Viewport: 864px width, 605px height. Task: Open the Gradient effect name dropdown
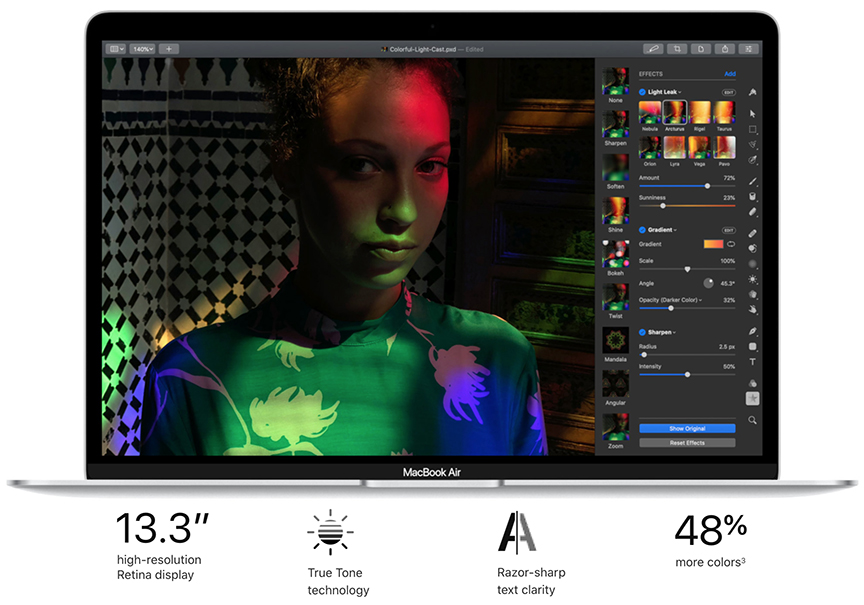point(662,230)
